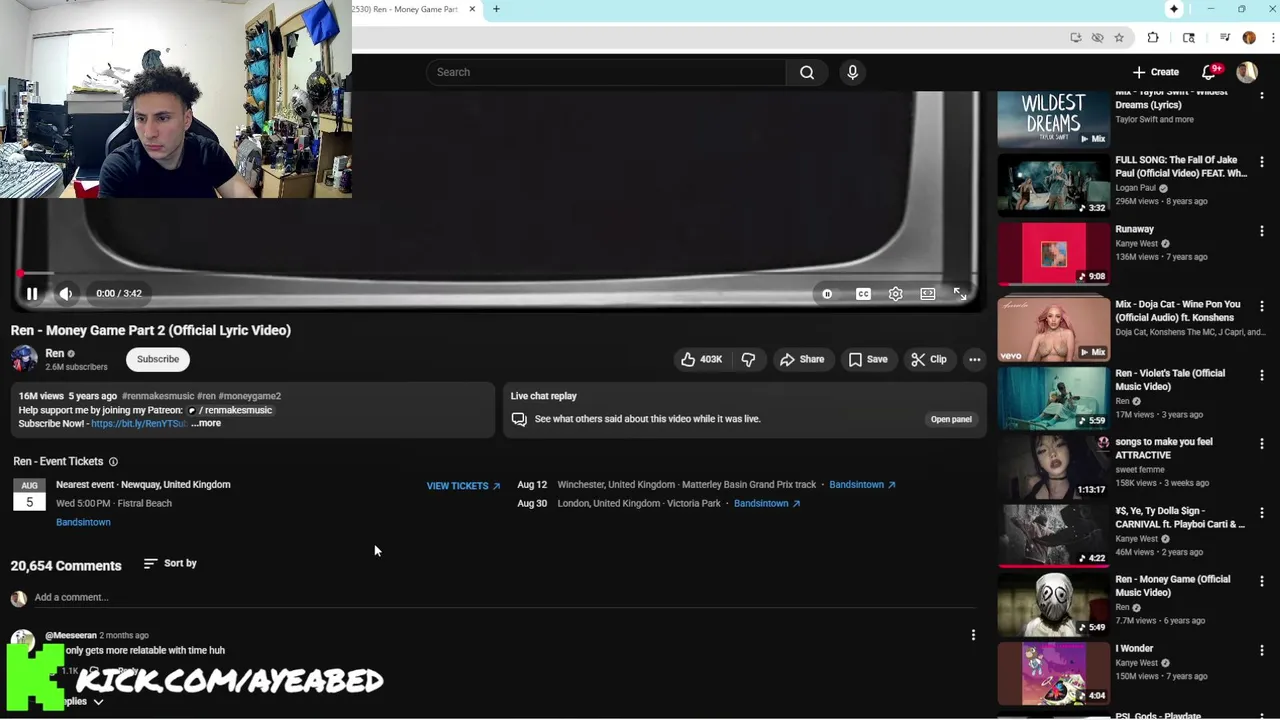Start voice search with the microphone

[852, 72]
